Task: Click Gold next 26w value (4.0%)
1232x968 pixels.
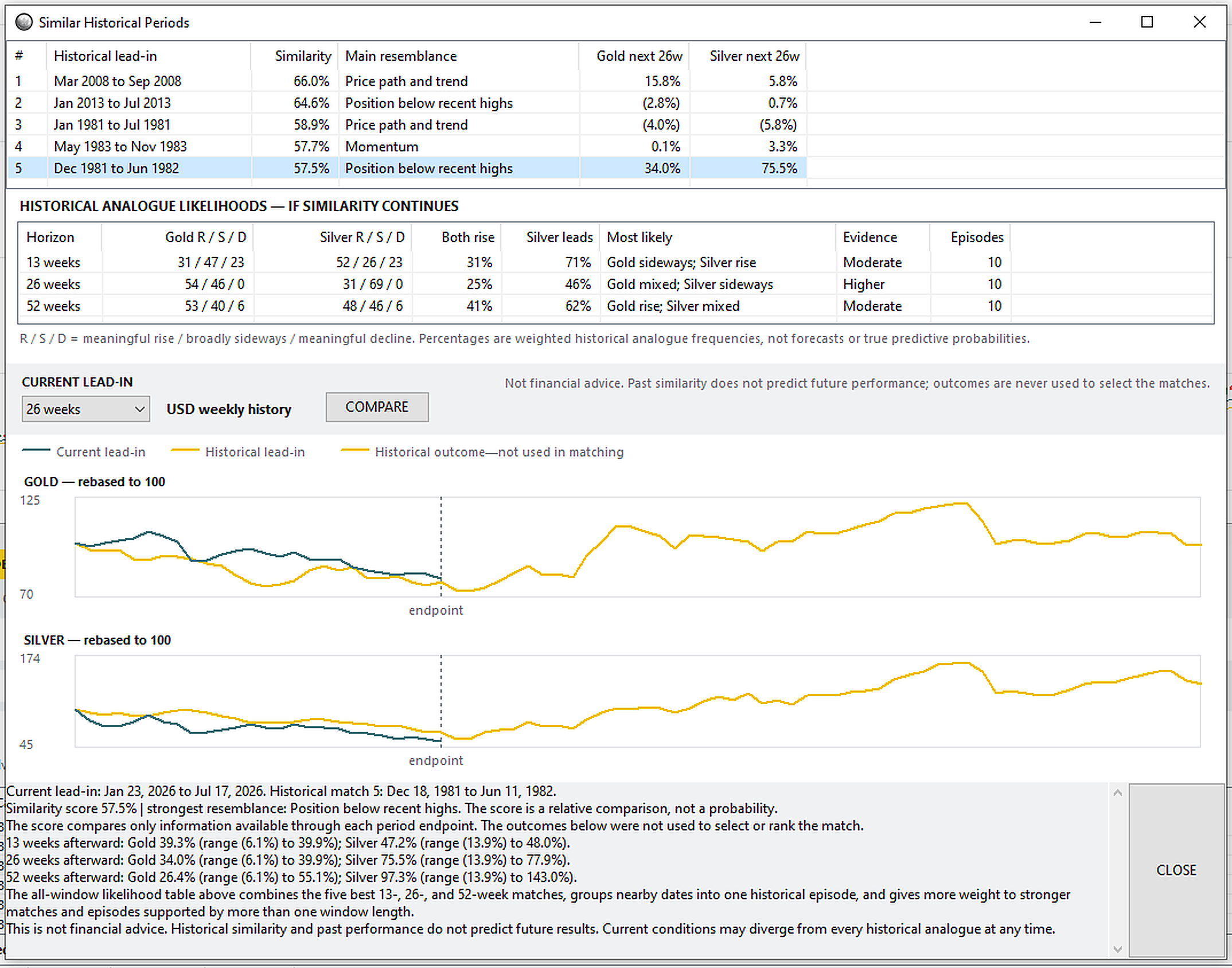Action: (x=661, y=124)
